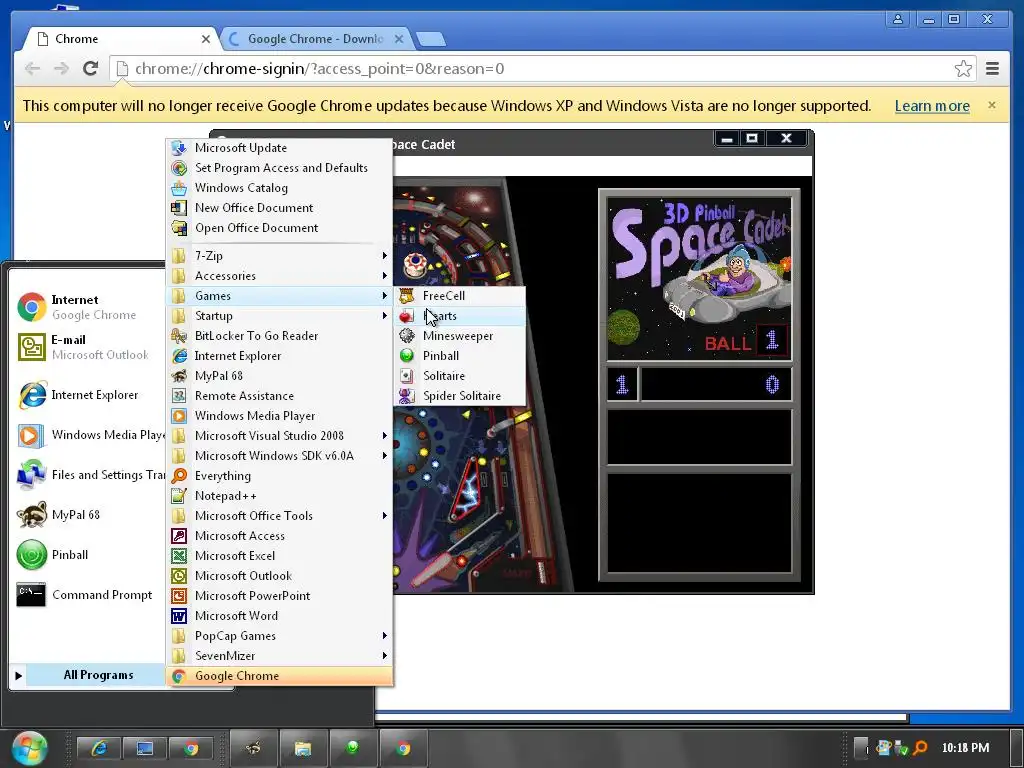The image size is (1024, 768).
Task: Launch MyPal 68 from All Programs list
Action: 280,376
